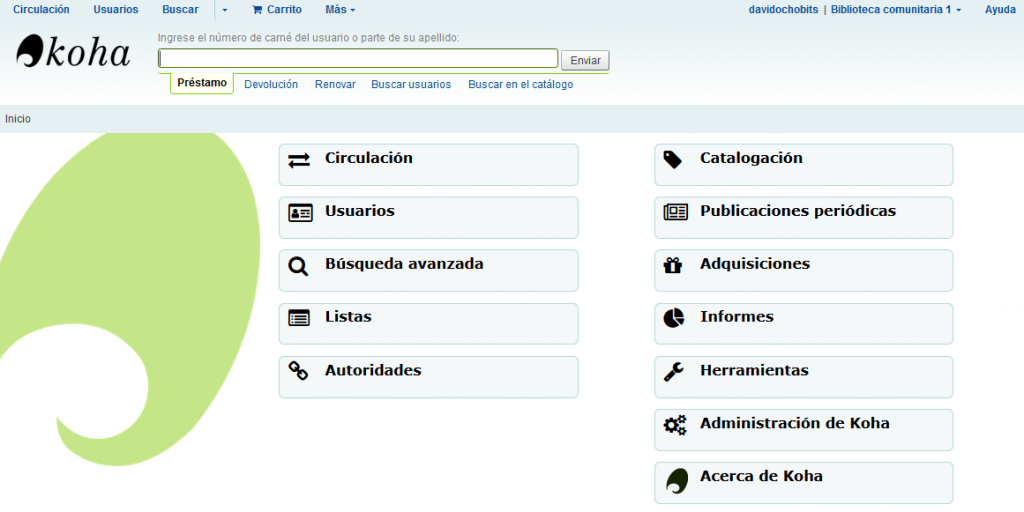
Task: Open the davidochobits Biblioteca comunitaria dropdown
Action: 855,10
